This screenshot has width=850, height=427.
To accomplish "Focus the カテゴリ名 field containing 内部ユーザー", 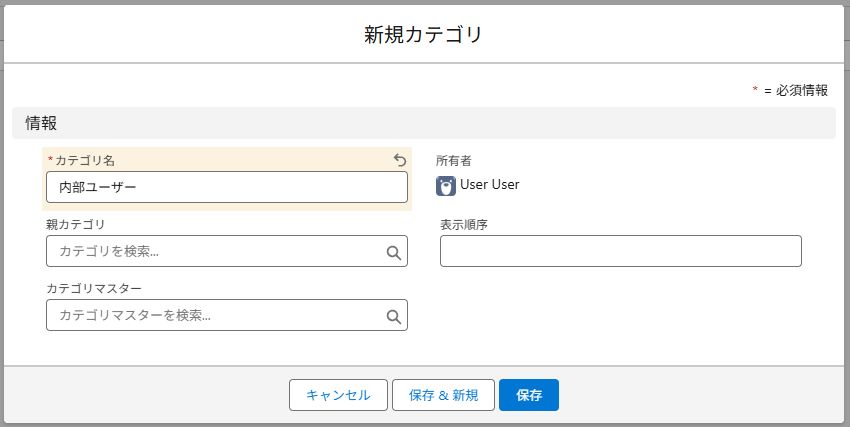I will coord(226,187).
